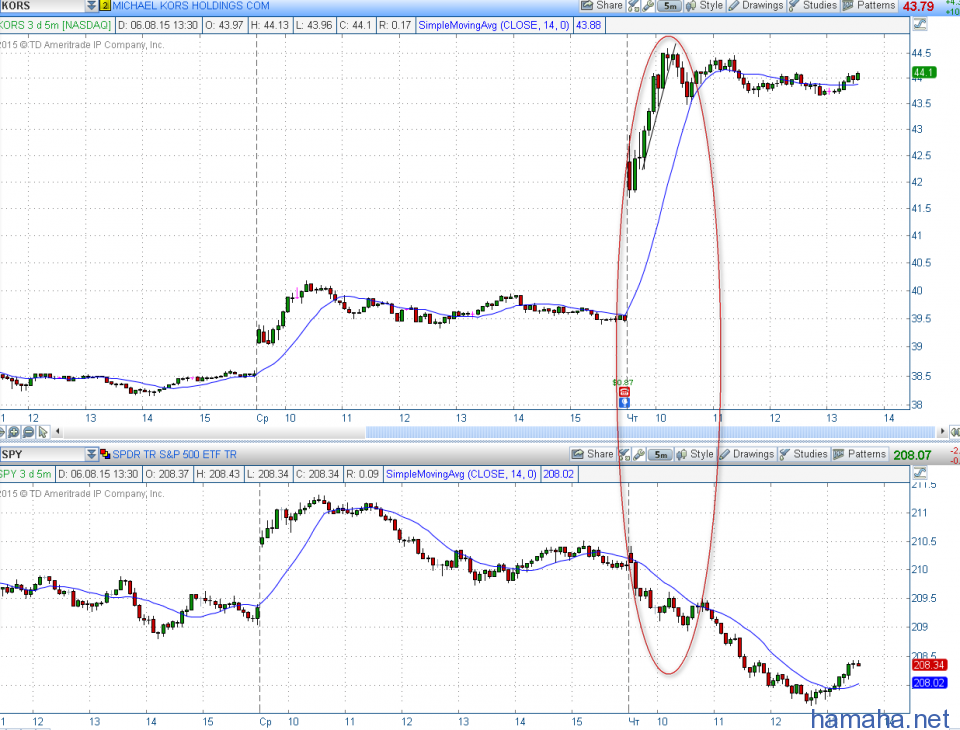Click the MICHAEL KORS HOLDINGS COM title
This screenshot has height=730, width=960.
point(191,6)
